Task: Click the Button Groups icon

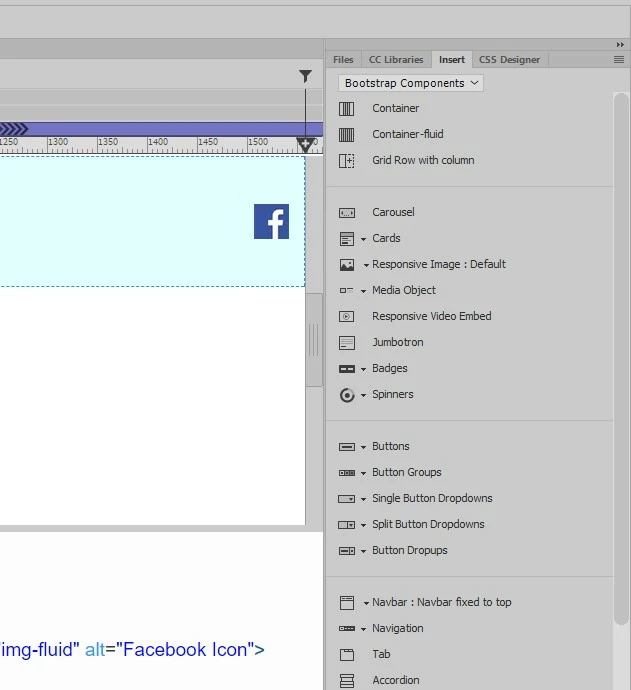Action: pos(347,473)
